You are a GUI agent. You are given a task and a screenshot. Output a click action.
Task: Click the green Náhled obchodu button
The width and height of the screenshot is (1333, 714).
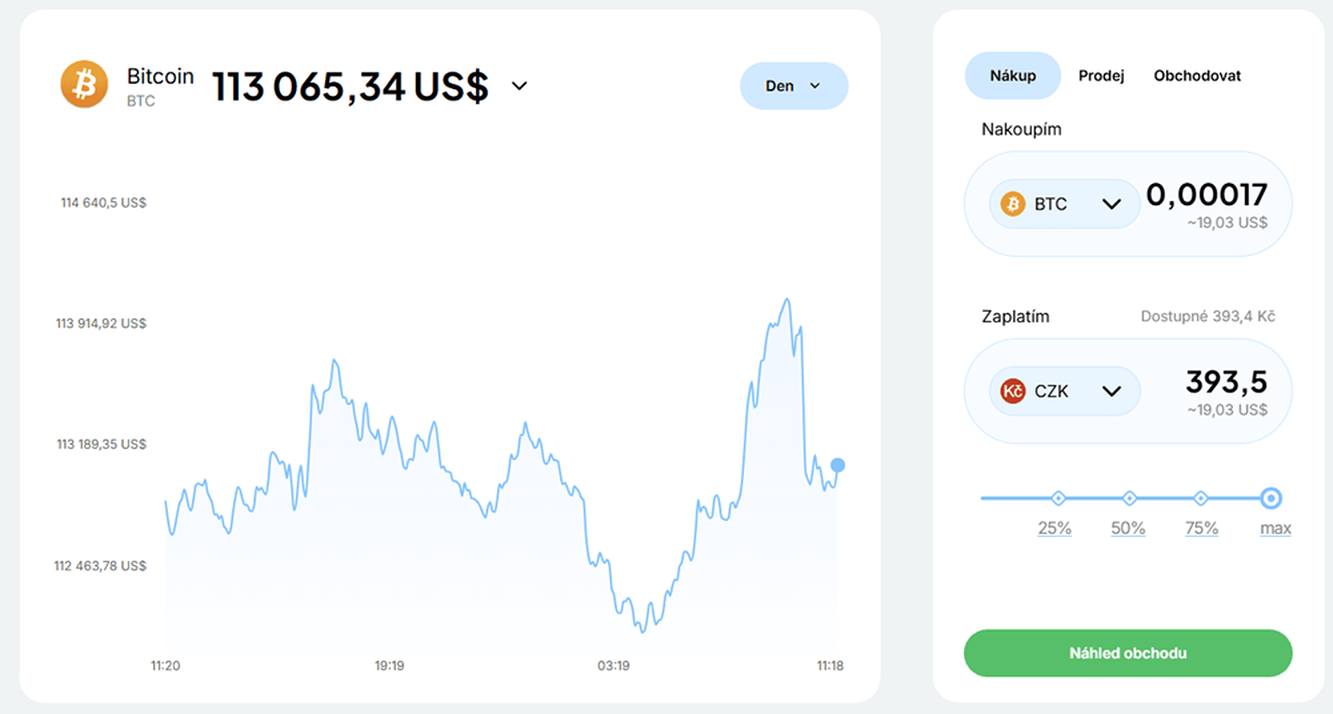[1127, 652]
